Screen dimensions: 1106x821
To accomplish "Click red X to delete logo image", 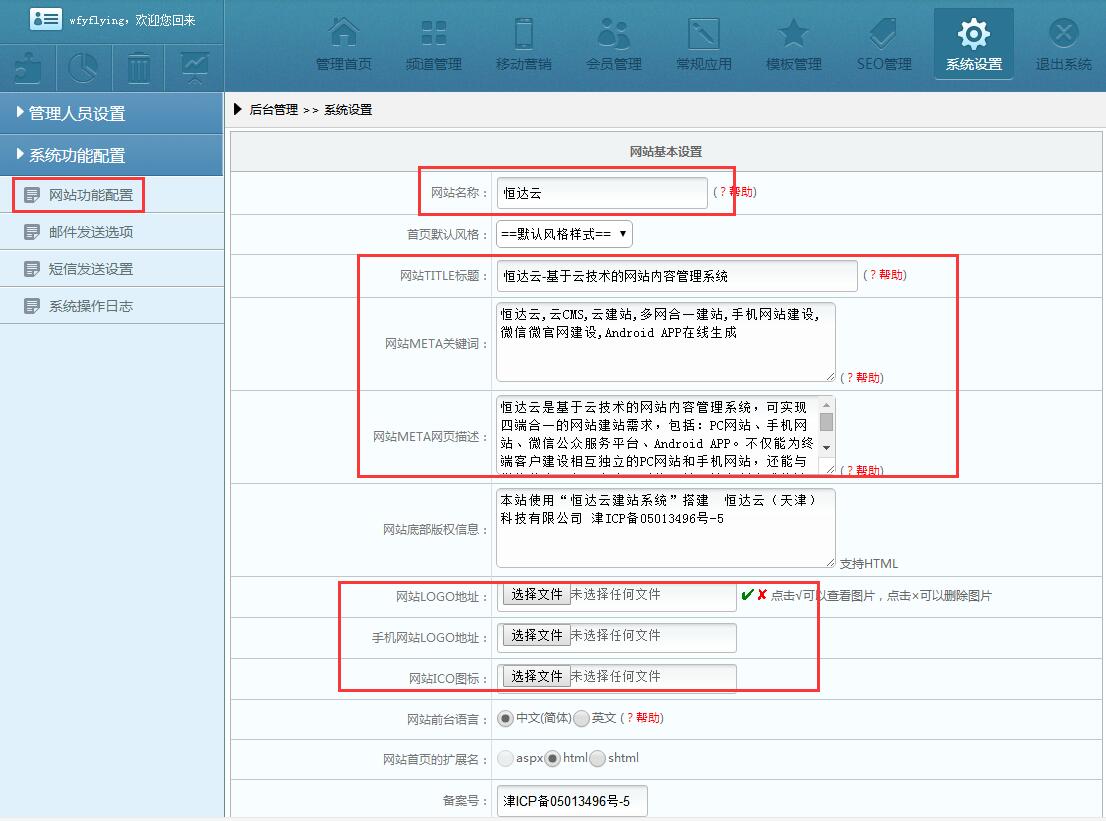I will click(x=762, y=595).
